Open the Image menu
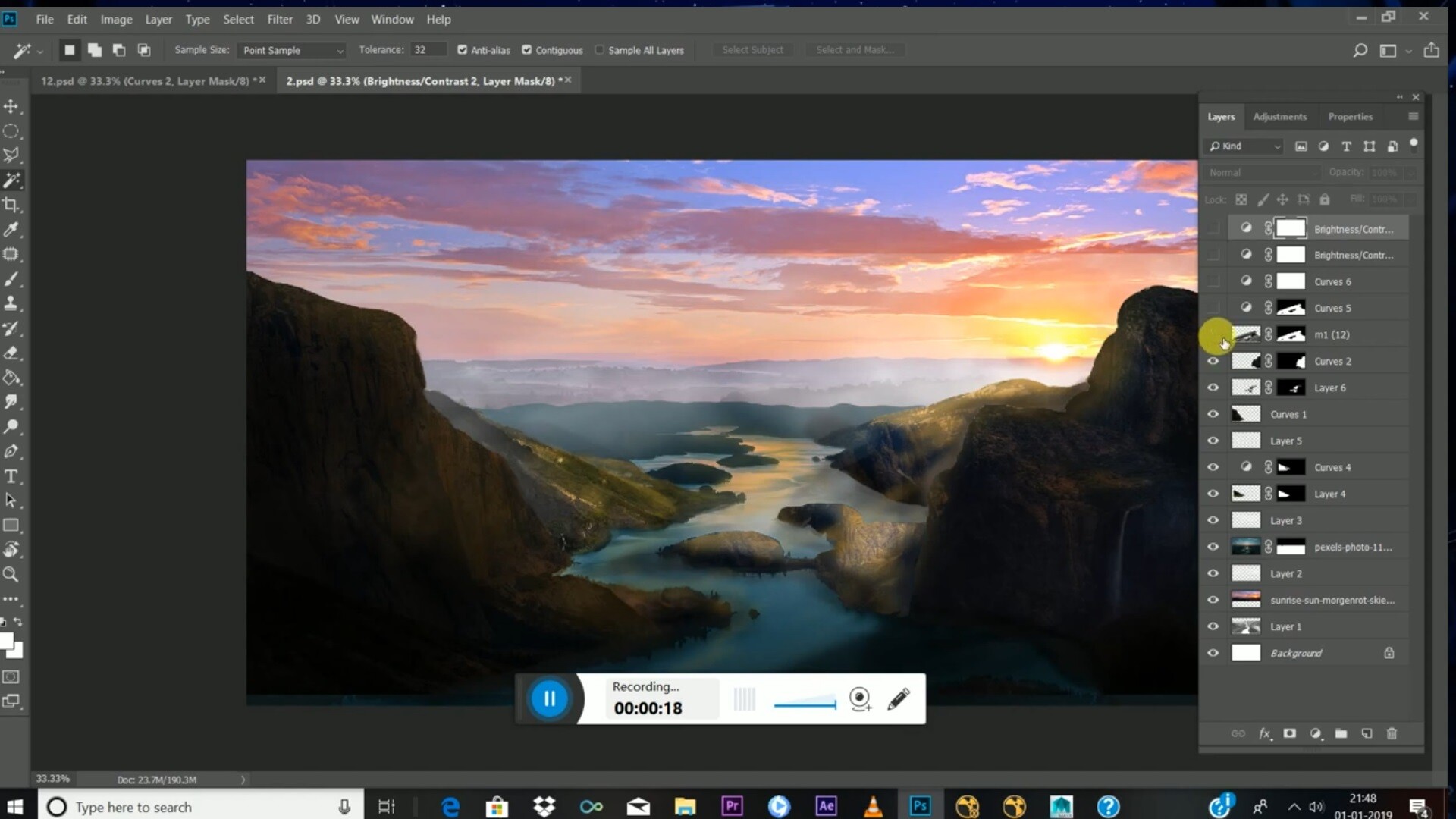Image resolution: width=1456 pixels, height=819 pixels. click(x=116, y=20)
